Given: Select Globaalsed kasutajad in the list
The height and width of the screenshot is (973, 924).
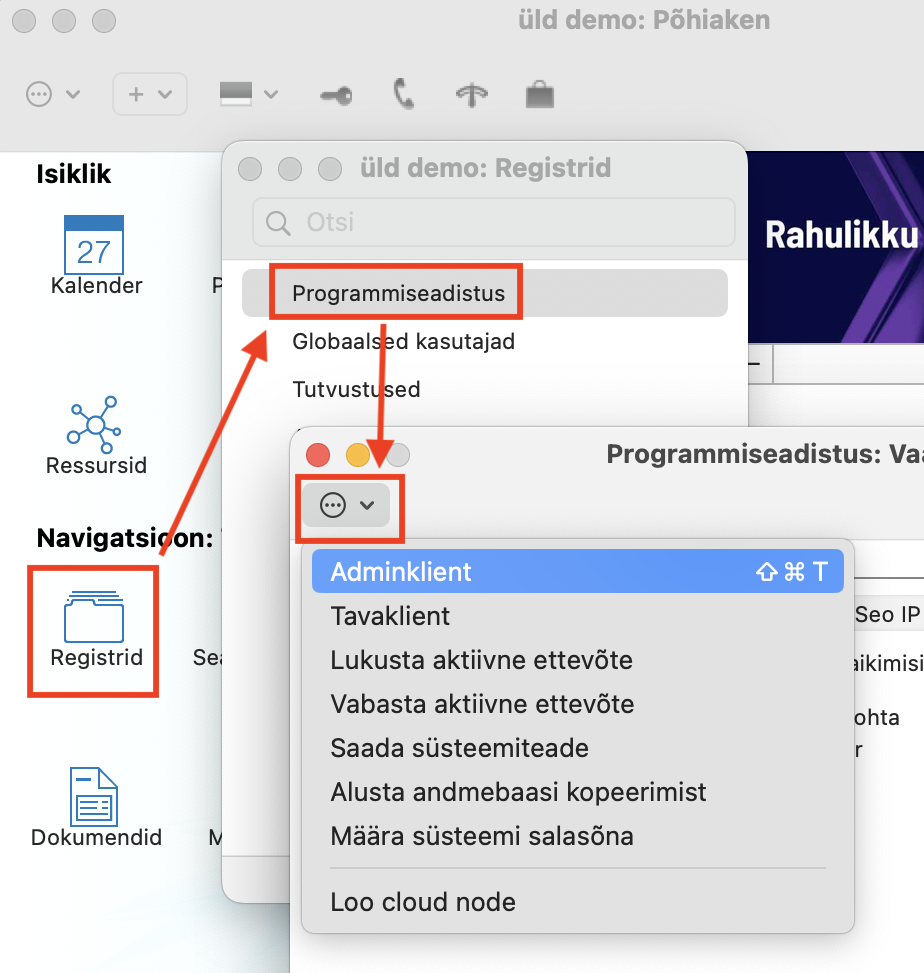Looking at the screenshot, I should coord(403,342).
